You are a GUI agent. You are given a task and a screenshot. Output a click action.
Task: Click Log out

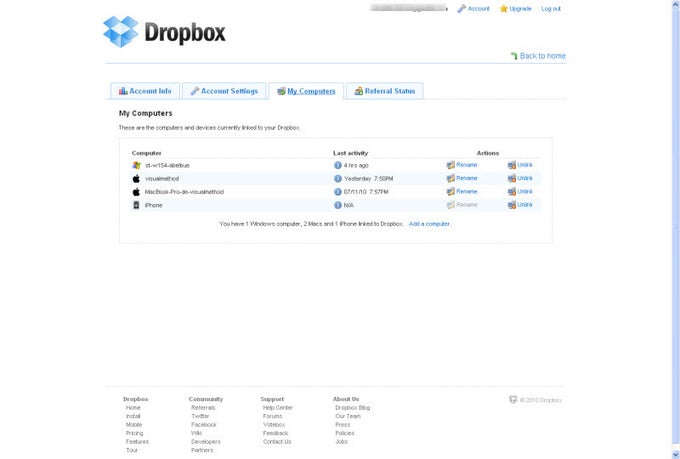point(551,9)
